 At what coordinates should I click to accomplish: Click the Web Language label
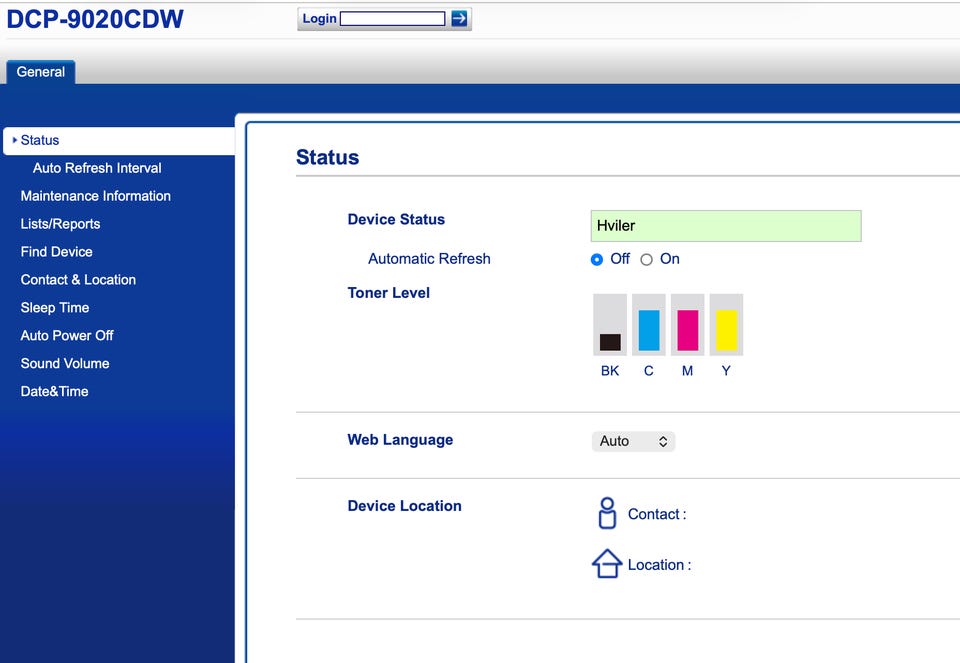[x=400, y=440]
